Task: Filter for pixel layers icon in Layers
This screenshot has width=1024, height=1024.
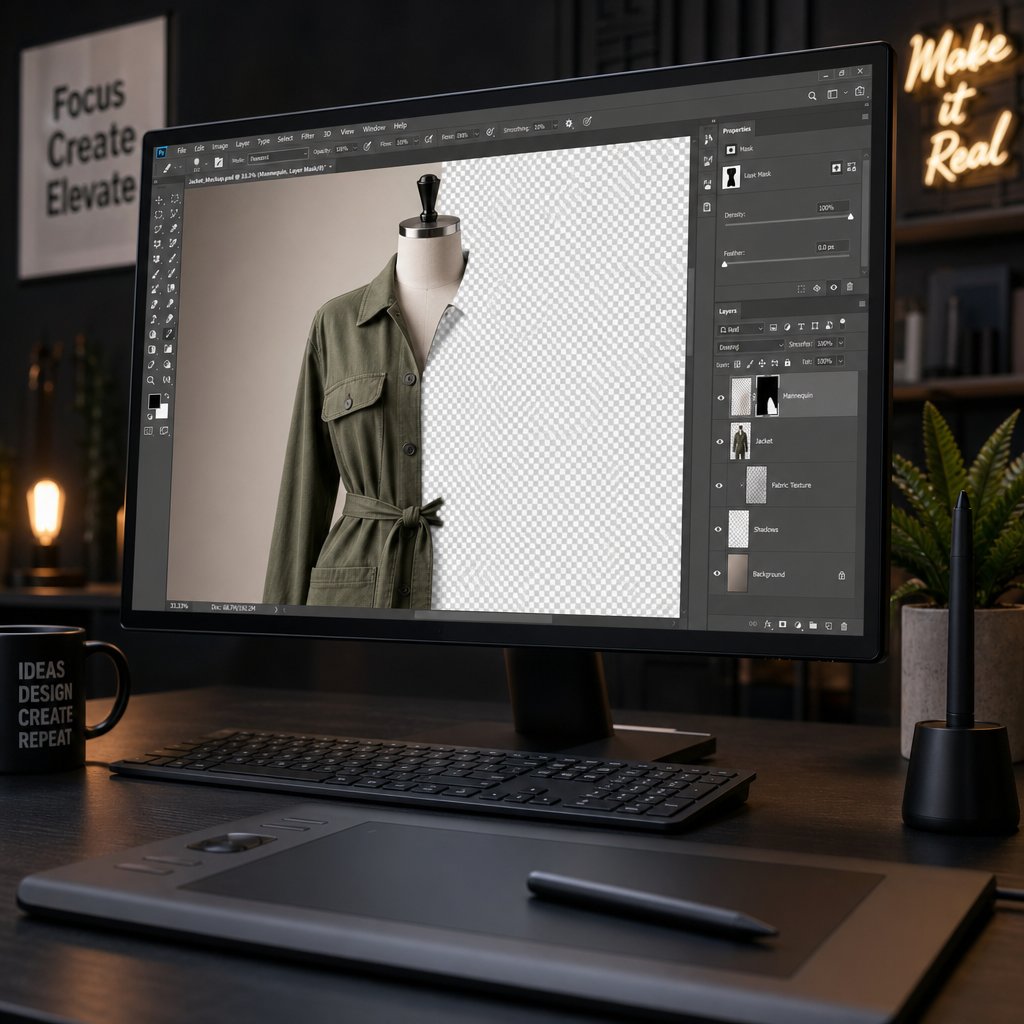Action: [773, 327]
